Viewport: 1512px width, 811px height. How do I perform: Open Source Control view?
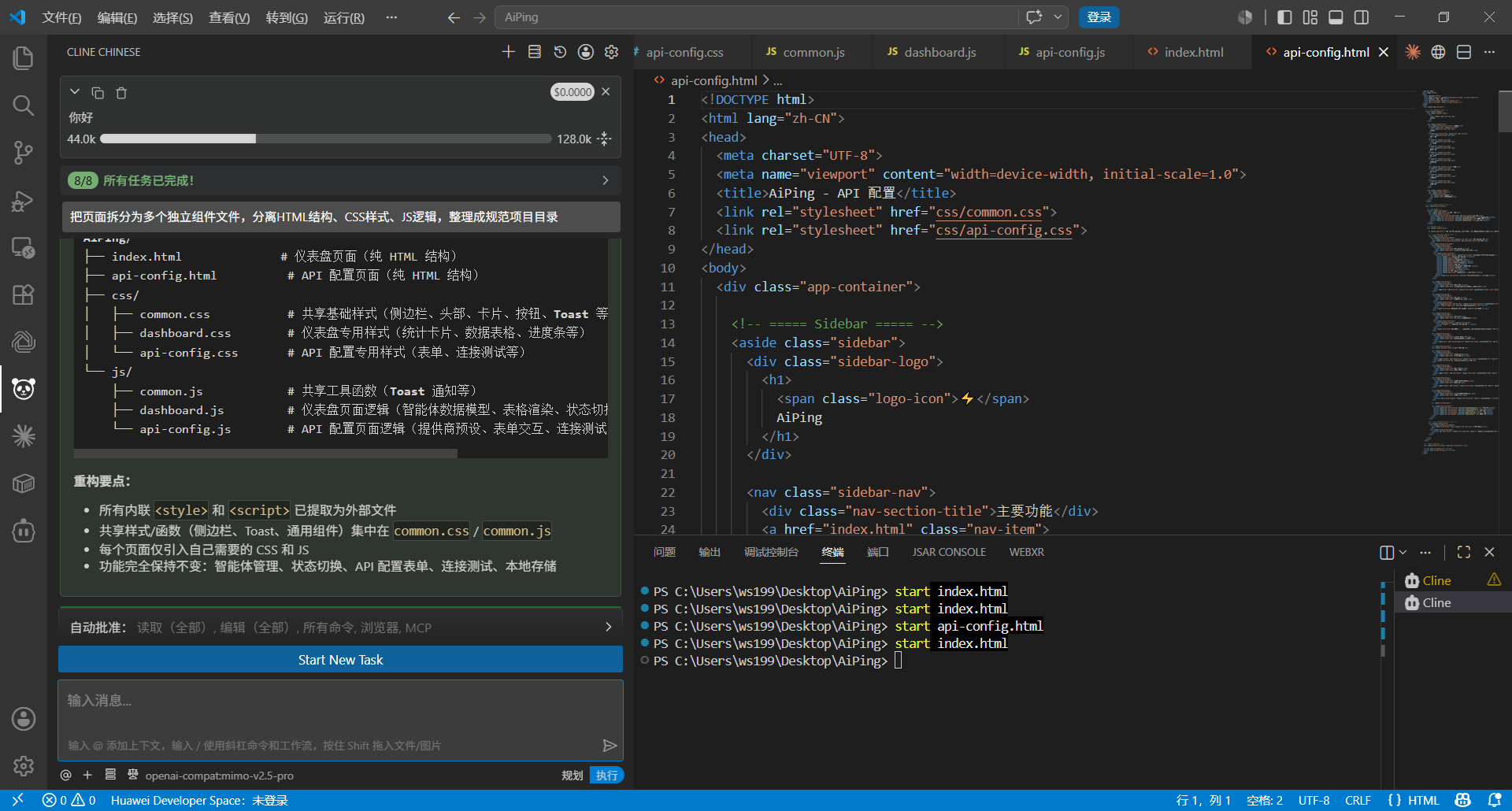[x=24, y=152]
